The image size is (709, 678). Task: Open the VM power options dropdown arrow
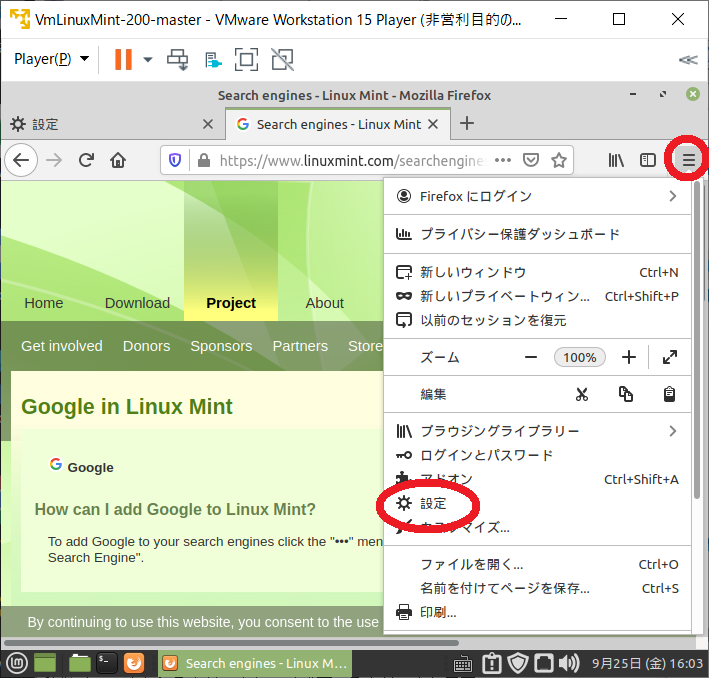coord(147,59)
